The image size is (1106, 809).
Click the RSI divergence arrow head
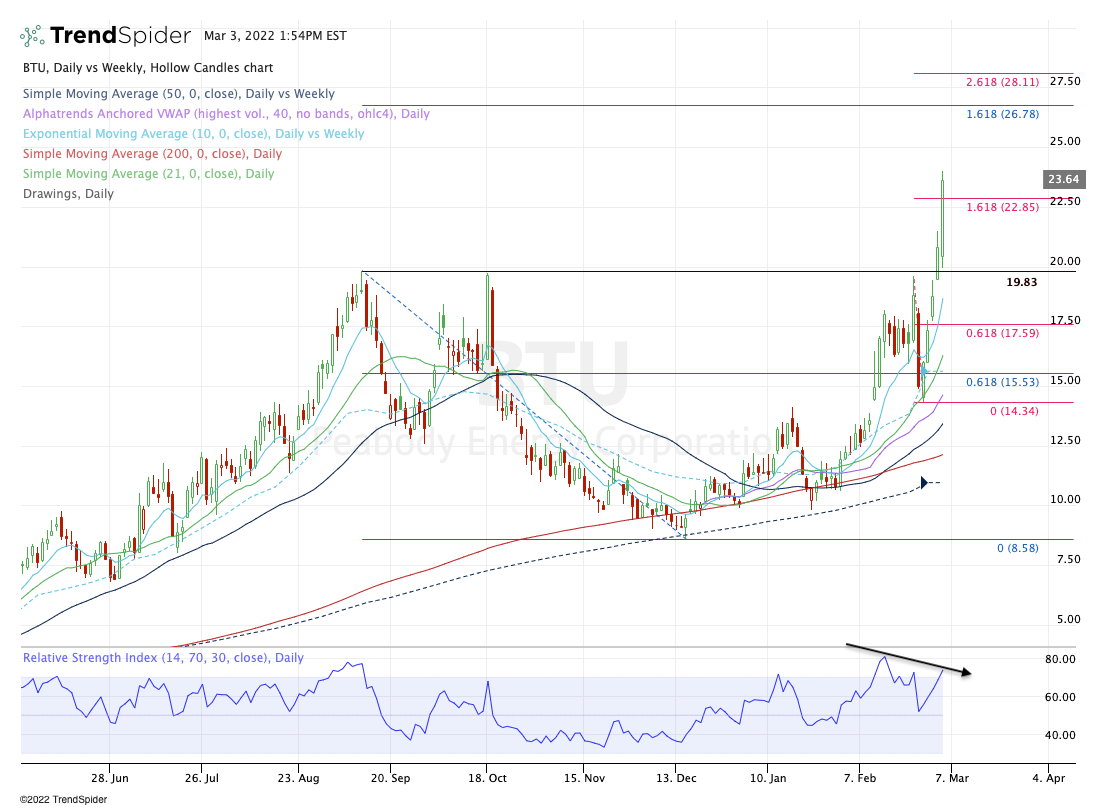(967, 673)
